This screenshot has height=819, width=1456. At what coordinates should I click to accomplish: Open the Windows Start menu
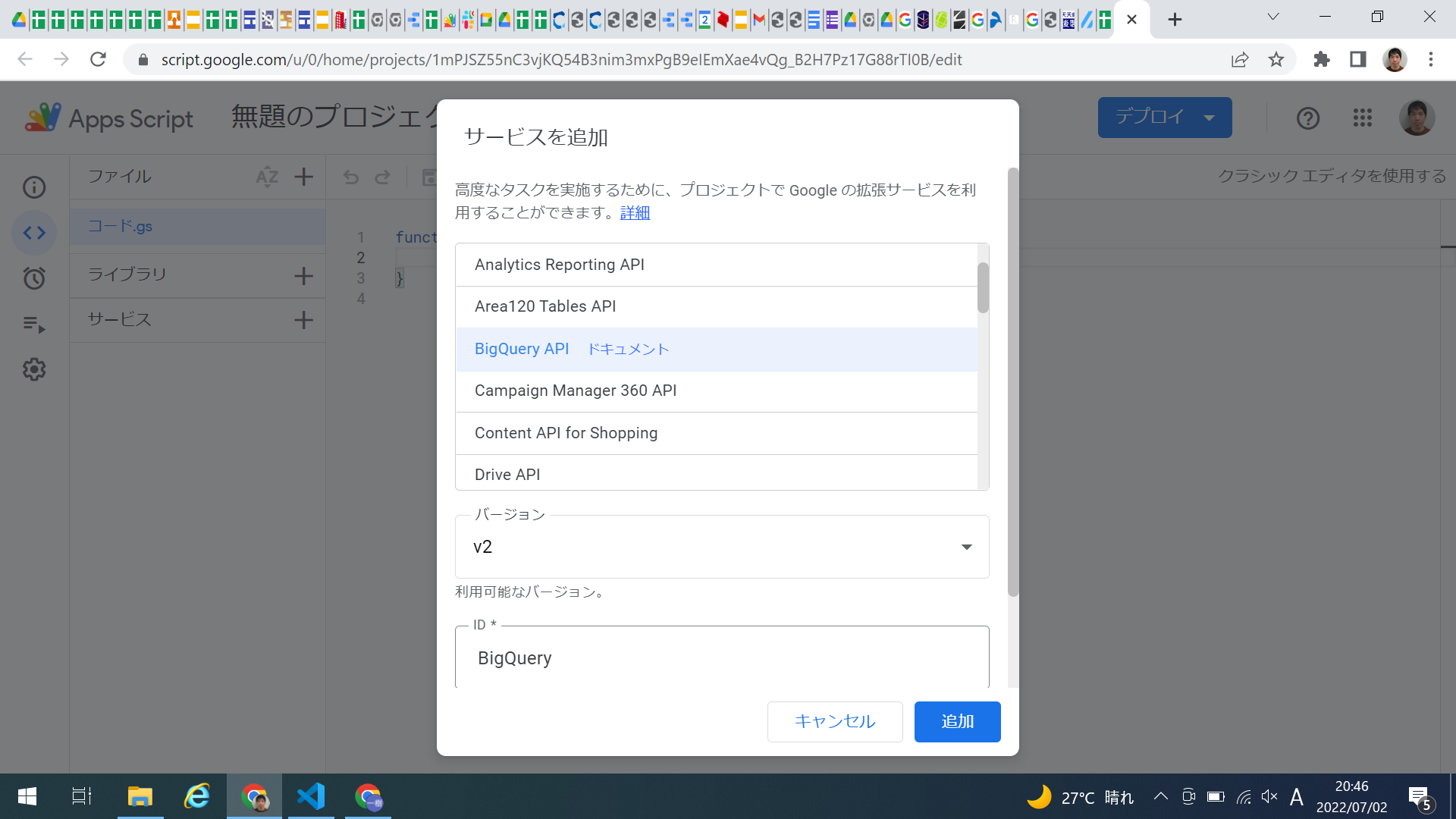click(27, 796)
